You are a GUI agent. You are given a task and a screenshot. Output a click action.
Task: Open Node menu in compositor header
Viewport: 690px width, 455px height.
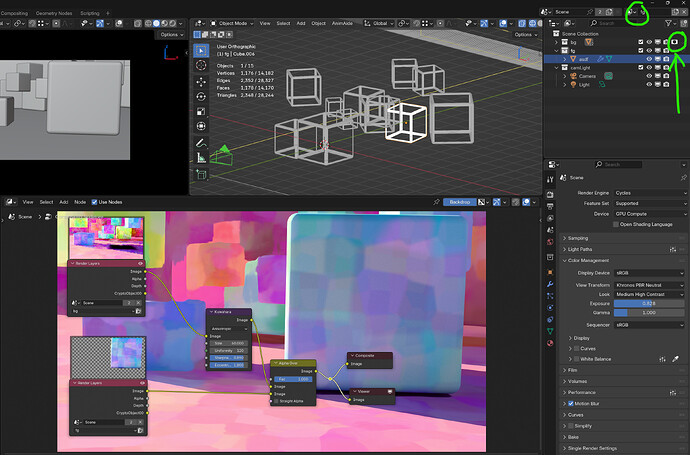(x=80, y=202)
